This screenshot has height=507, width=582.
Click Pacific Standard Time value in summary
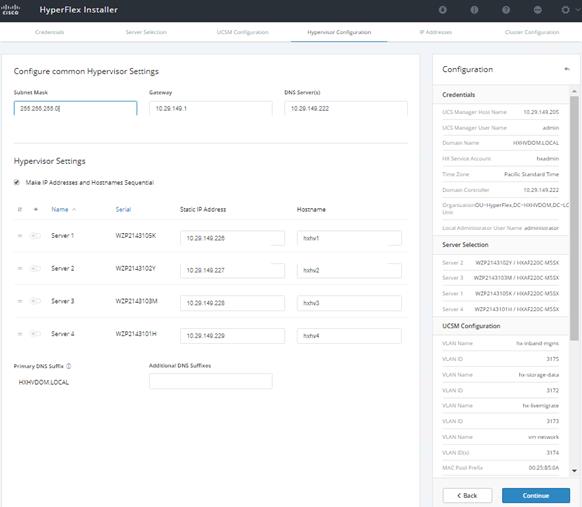click(531, 174)
